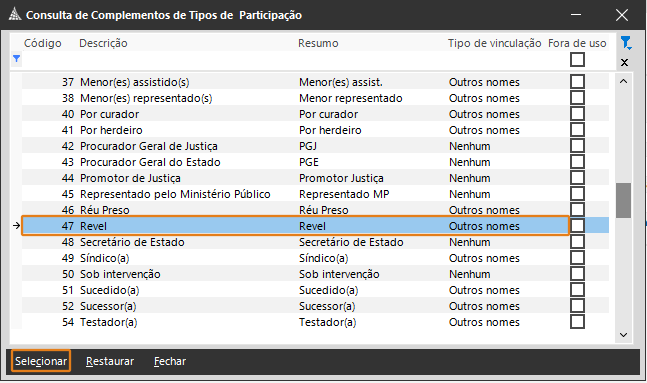Select row Sucedido(a) description

tap(109, 290)
